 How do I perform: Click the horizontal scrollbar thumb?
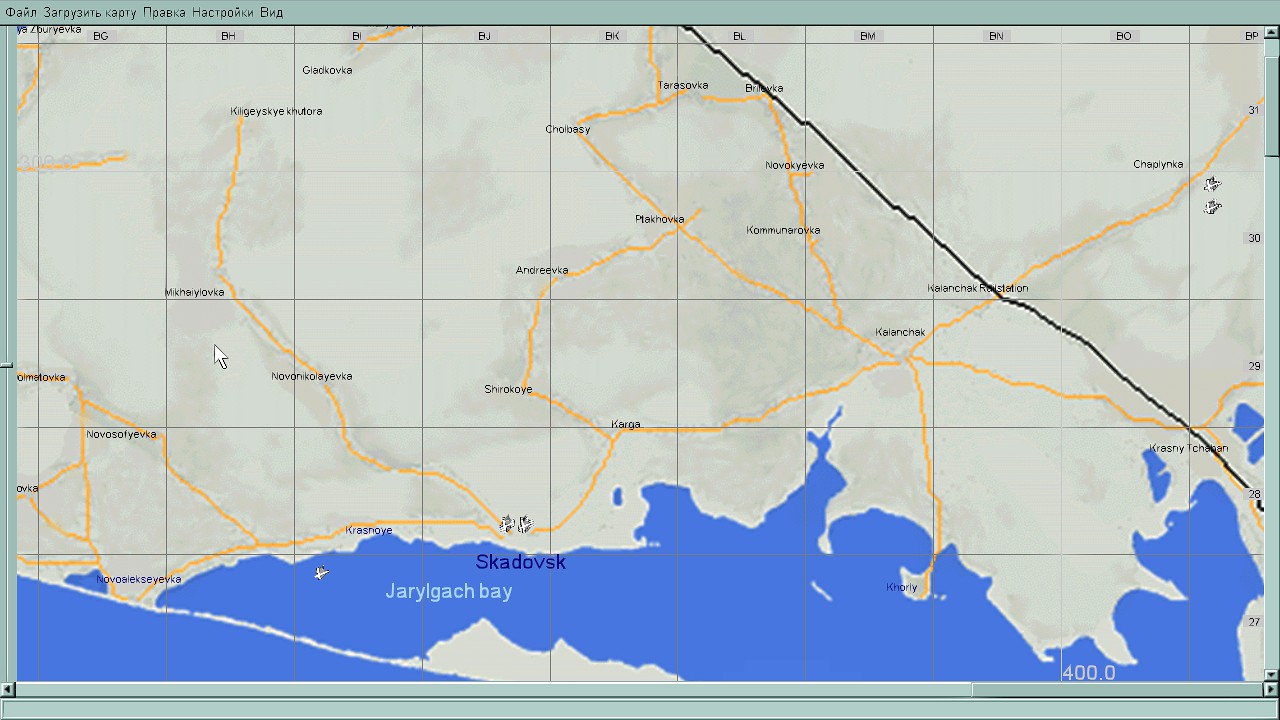tap(1117, 689)
